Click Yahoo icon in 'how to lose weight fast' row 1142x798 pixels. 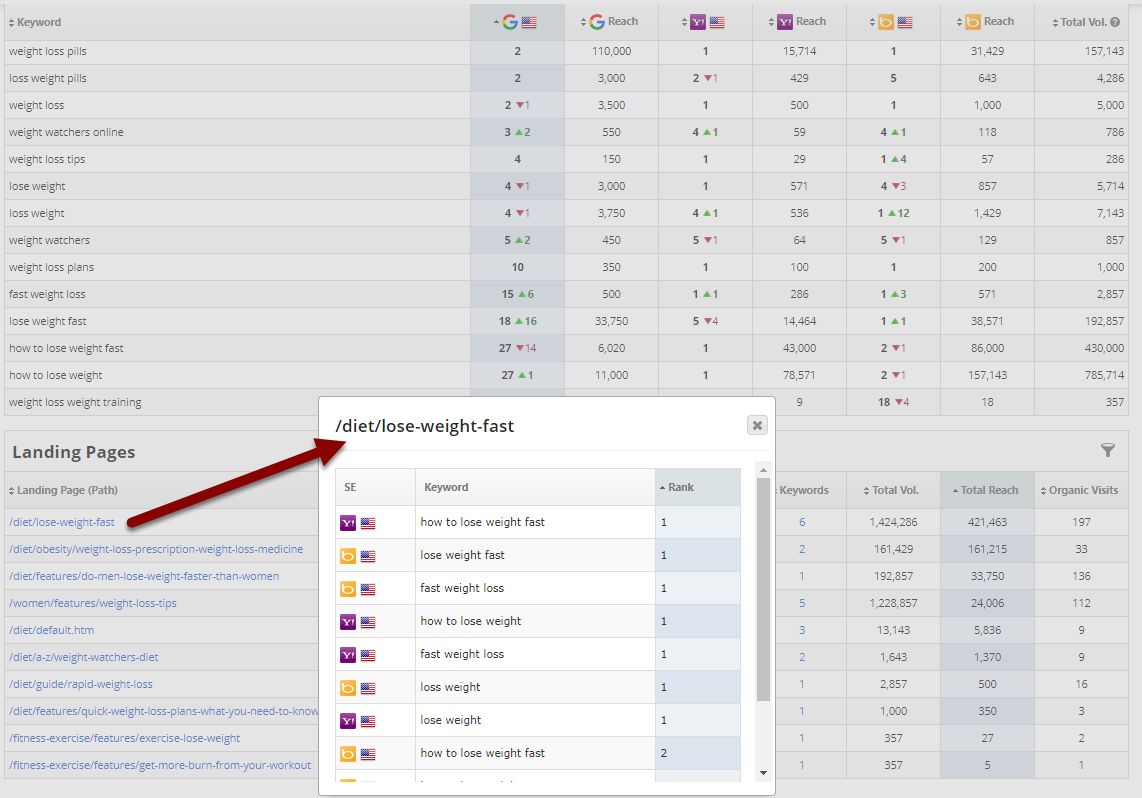click(x=348, y=522)
